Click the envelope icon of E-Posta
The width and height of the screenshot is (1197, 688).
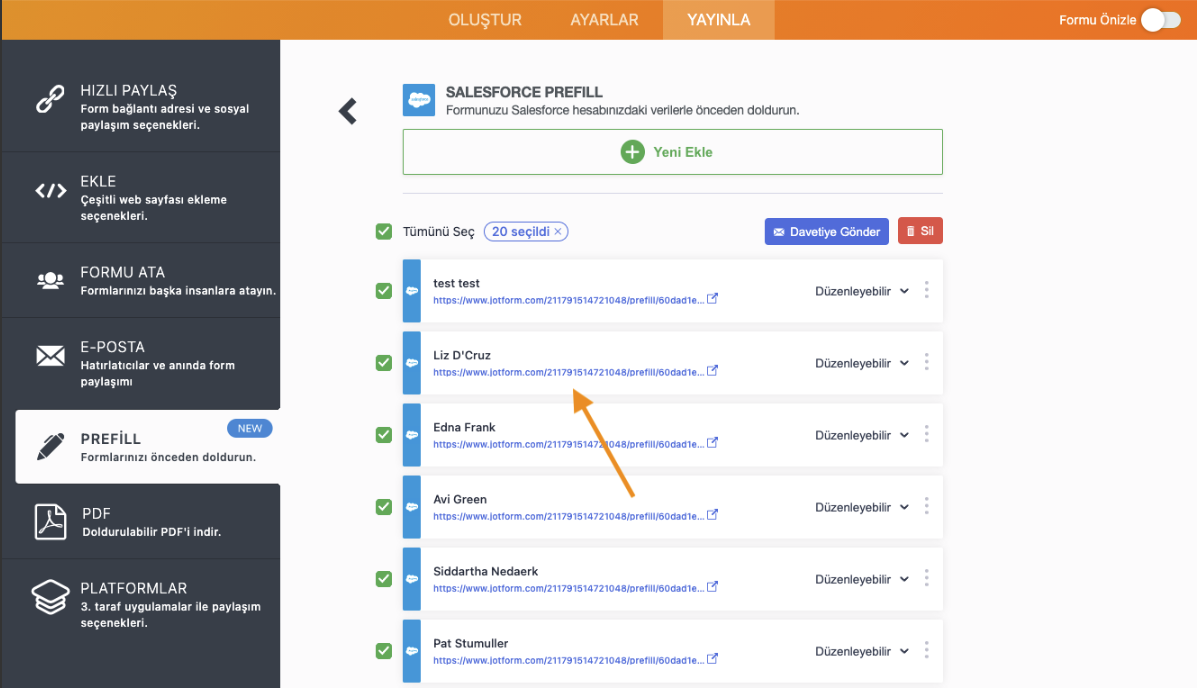(50, 356)
